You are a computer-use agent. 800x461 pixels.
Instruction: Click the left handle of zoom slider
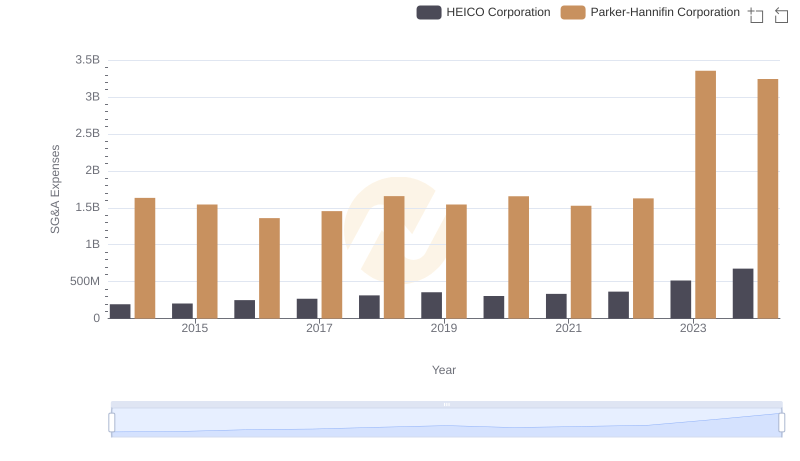[112, 423]
